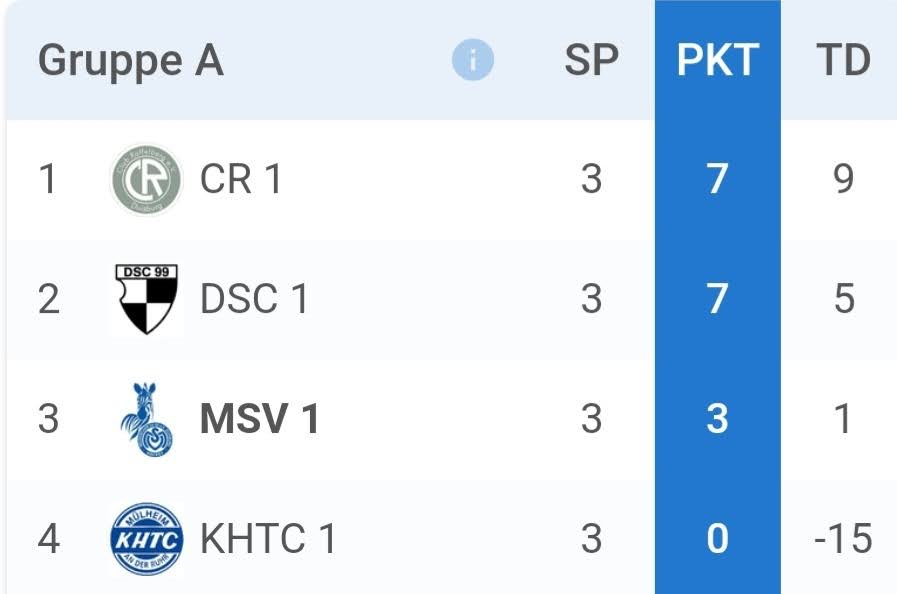Click the CR club logo
This screenshot has height=594, width=897.
point(146,180)
